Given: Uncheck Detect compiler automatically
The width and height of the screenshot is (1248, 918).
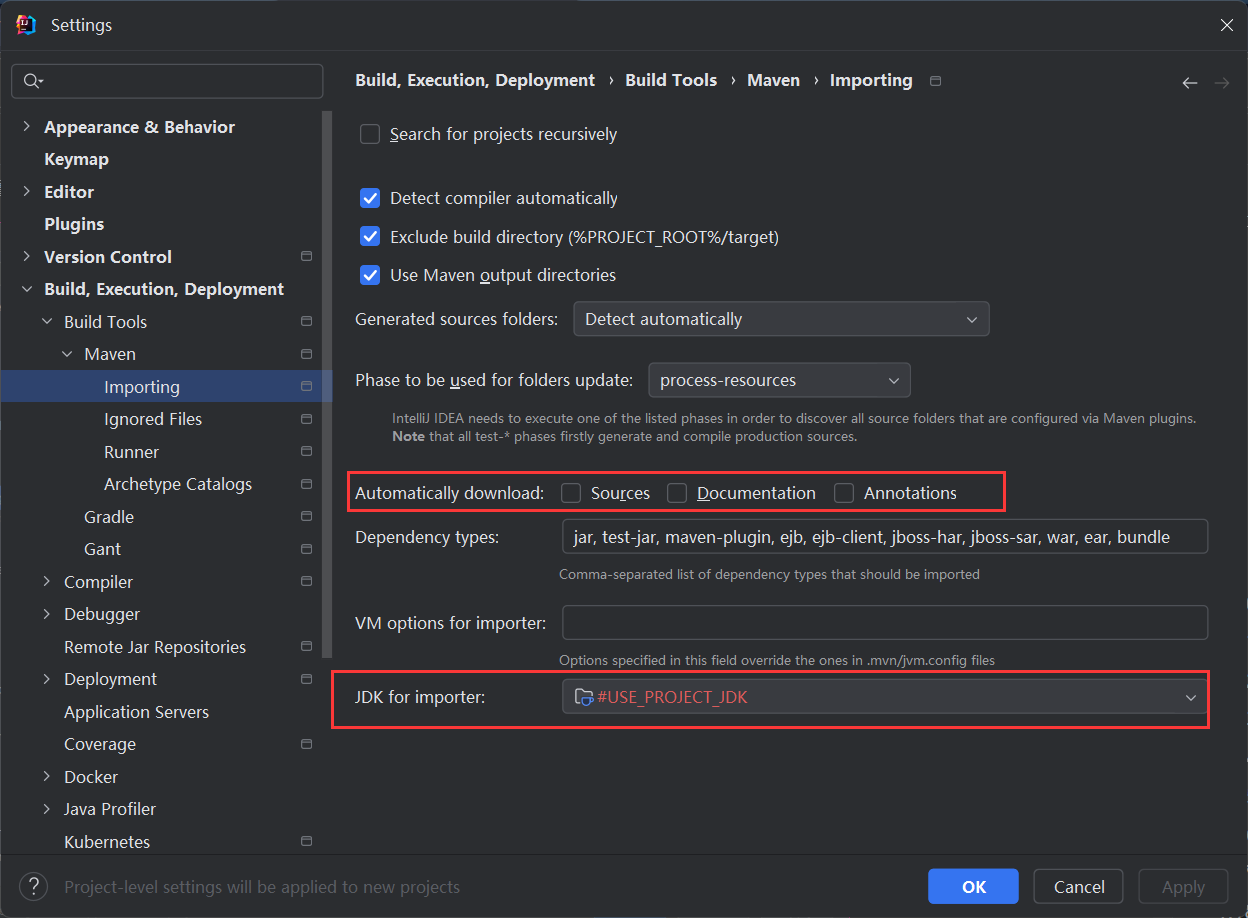Looking at the screenshot, I should pos(370,198).
